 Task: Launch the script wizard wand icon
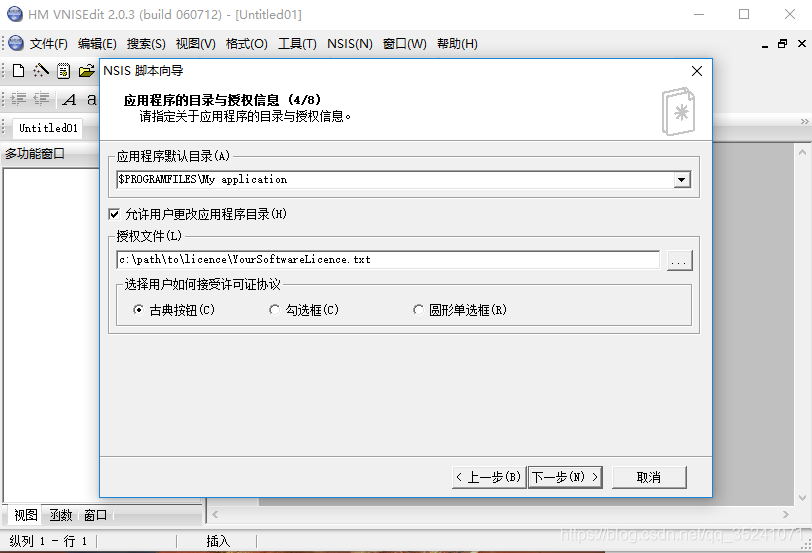41,70
